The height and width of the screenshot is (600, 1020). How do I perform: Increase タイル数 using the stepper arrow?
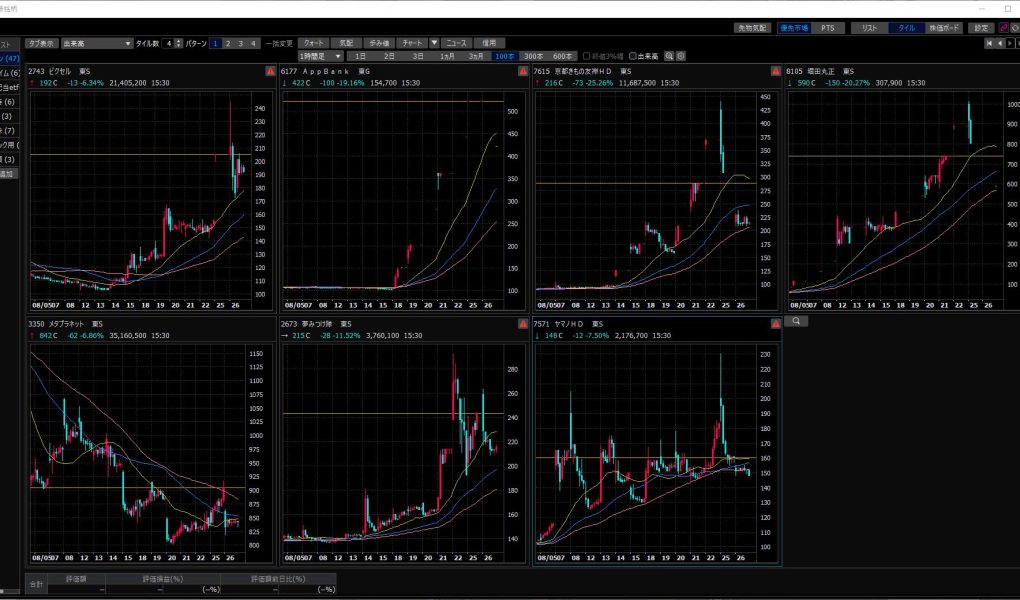pyautogui.click(x=179, y=41)
